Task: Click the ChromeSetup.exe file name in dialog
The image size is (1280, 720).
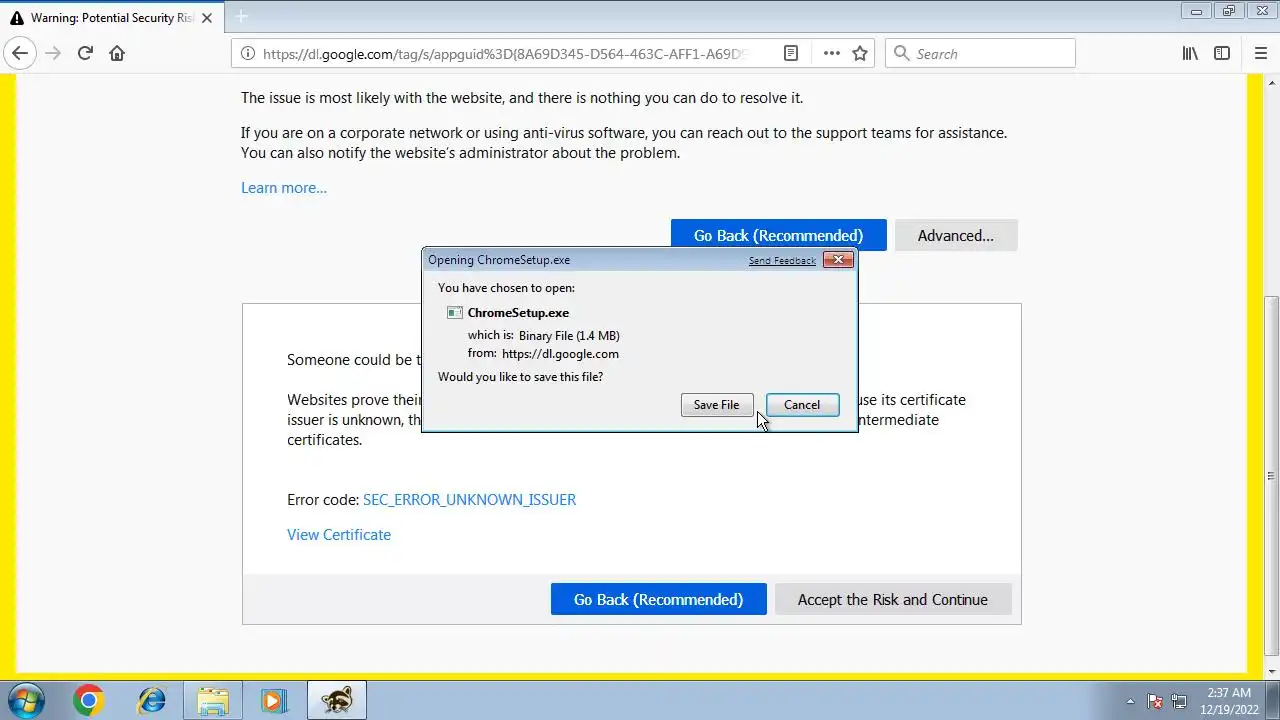Action: point(518,313)
